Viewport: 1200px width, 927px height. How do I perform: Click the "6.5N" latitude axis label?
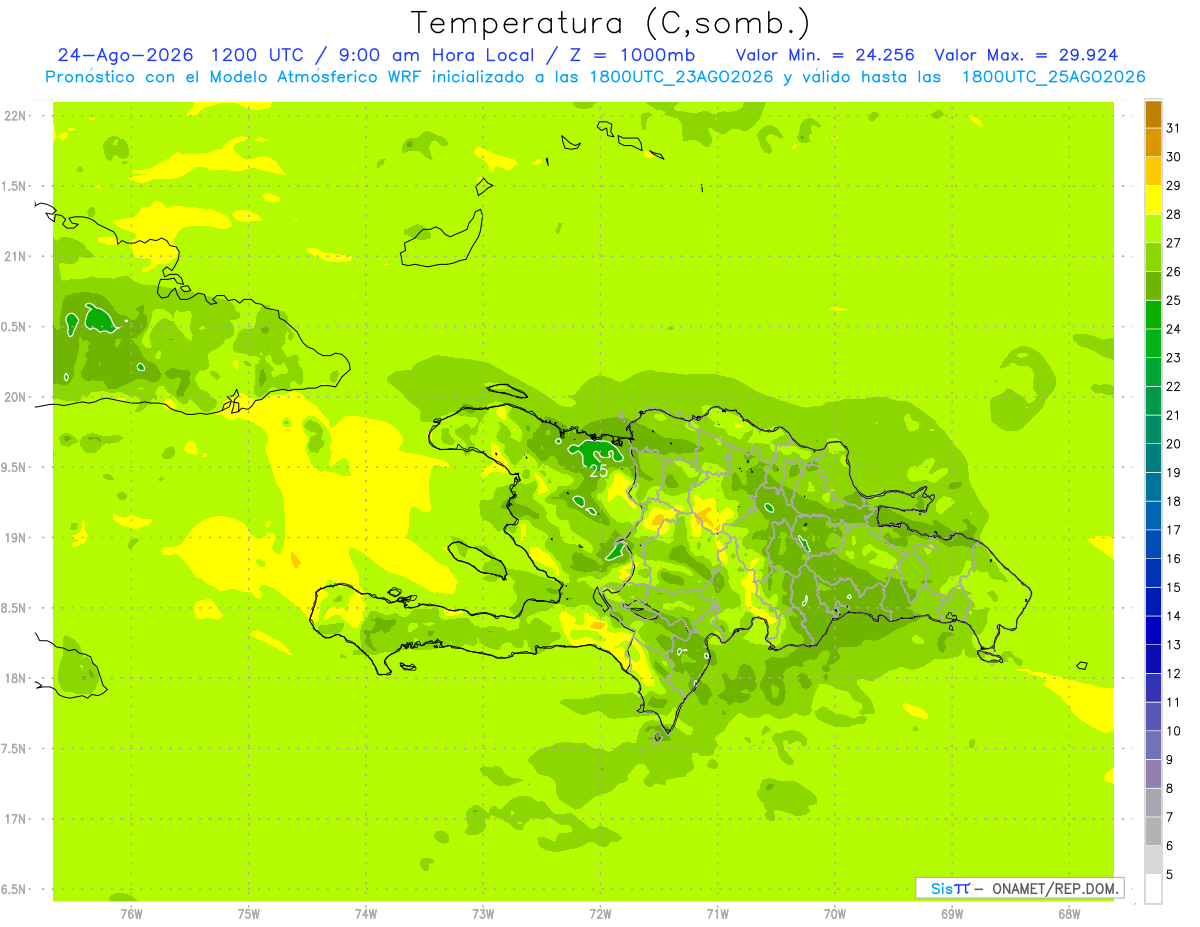(15, 889)
